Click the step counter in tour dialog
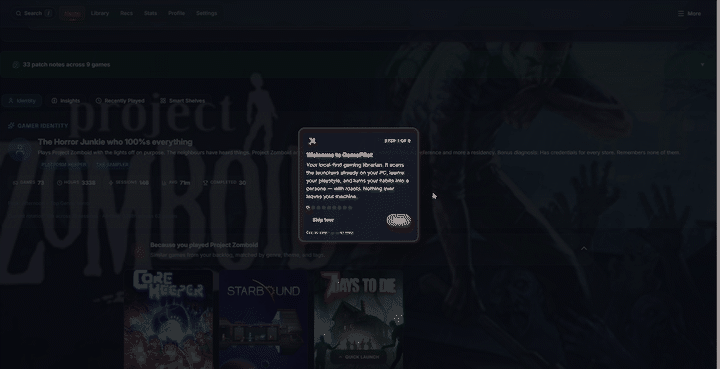This screenshot has height=369, width=720. (x=398, y=141)
